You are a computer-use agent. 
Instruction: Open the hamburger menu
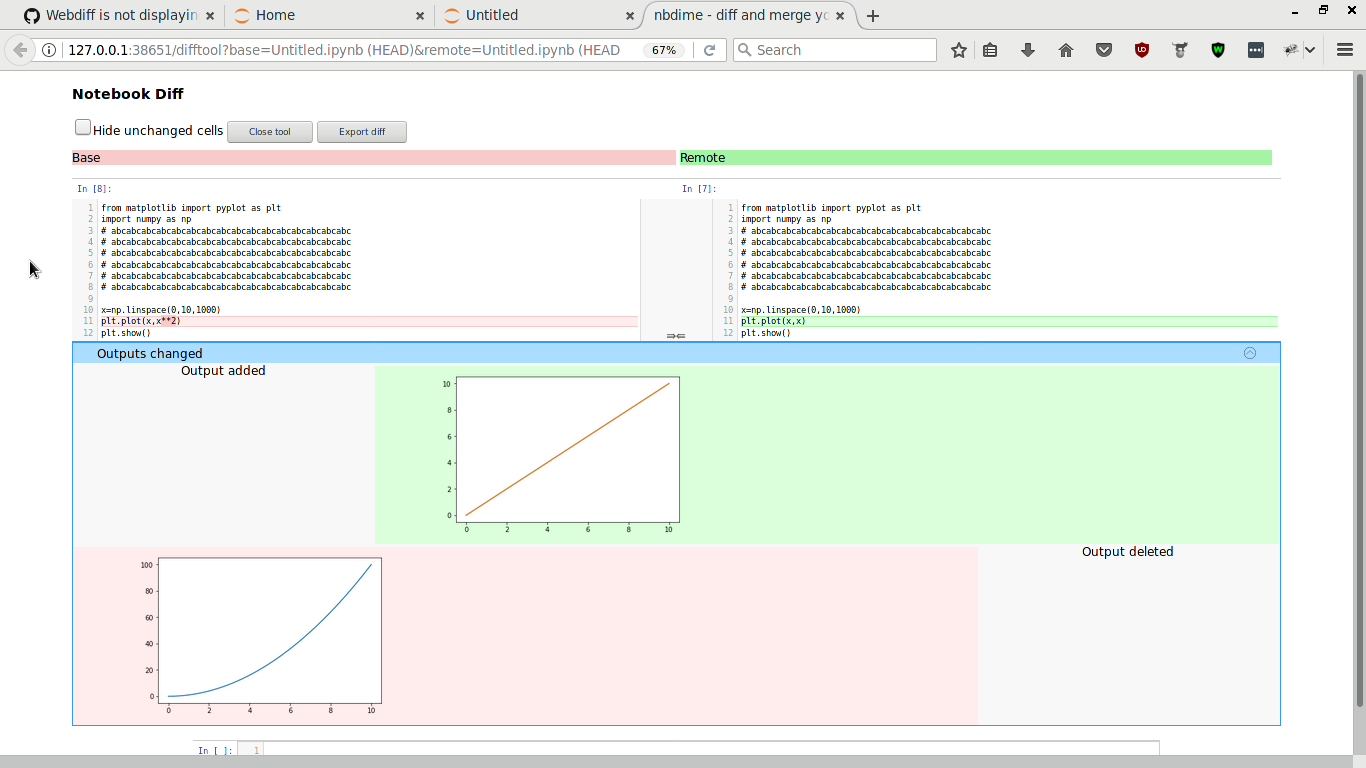click(x=1343, y=49)
